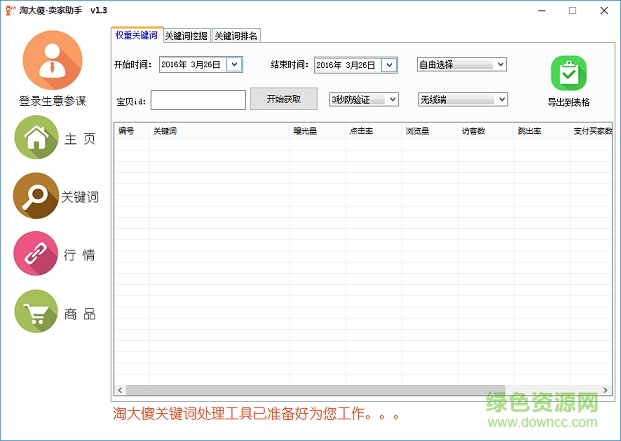Screen dimensions: 621x441
Task: Click the app logo in the title bar
Action: [10, 10]
